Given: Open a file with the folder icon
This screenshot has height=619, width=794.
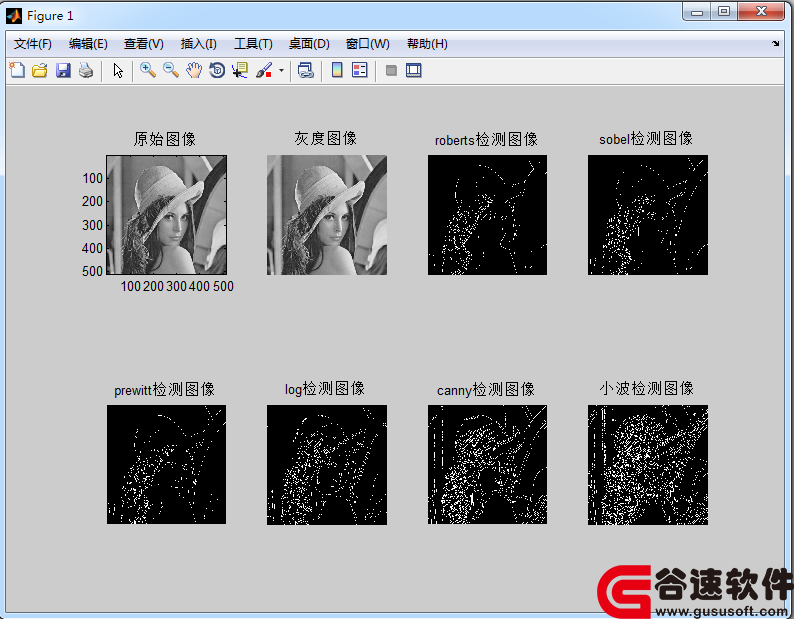Looking at the screenshot, I should tap(39, 70).
